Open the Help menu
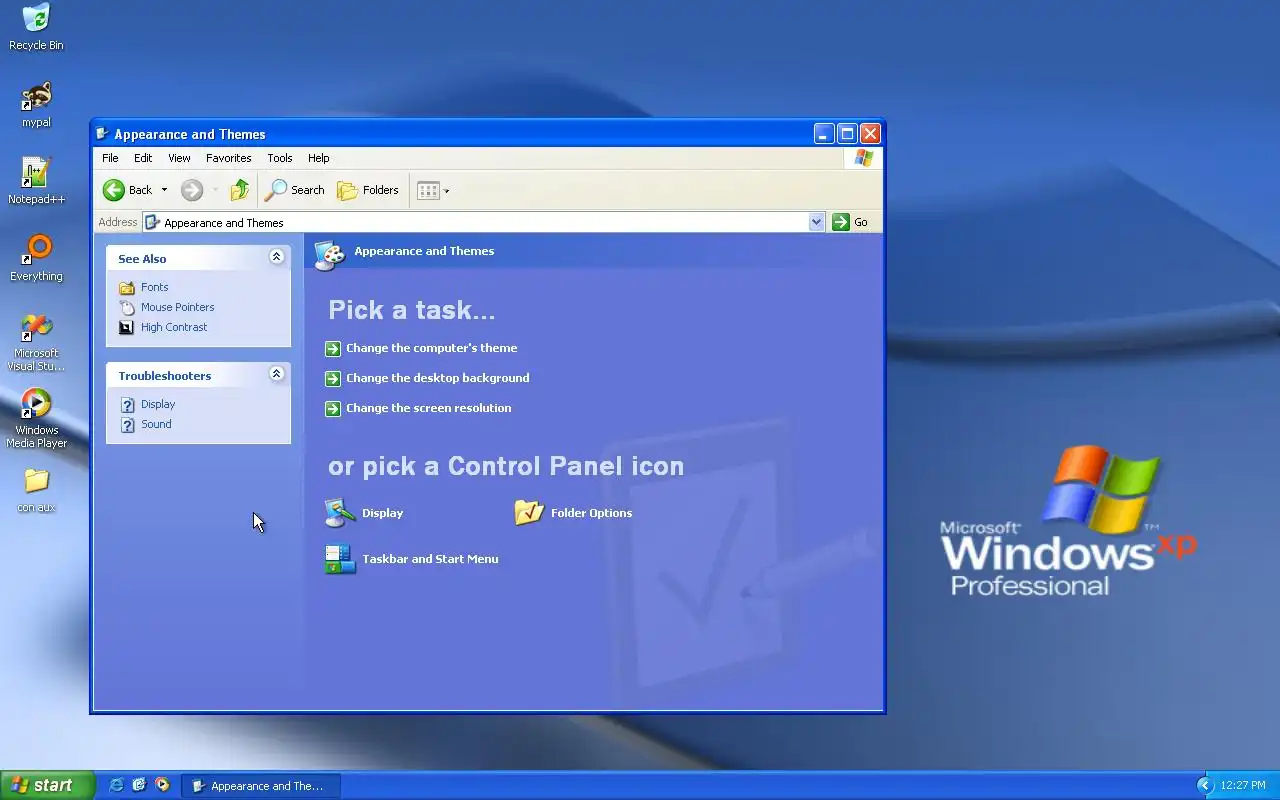 coord(318,158)
